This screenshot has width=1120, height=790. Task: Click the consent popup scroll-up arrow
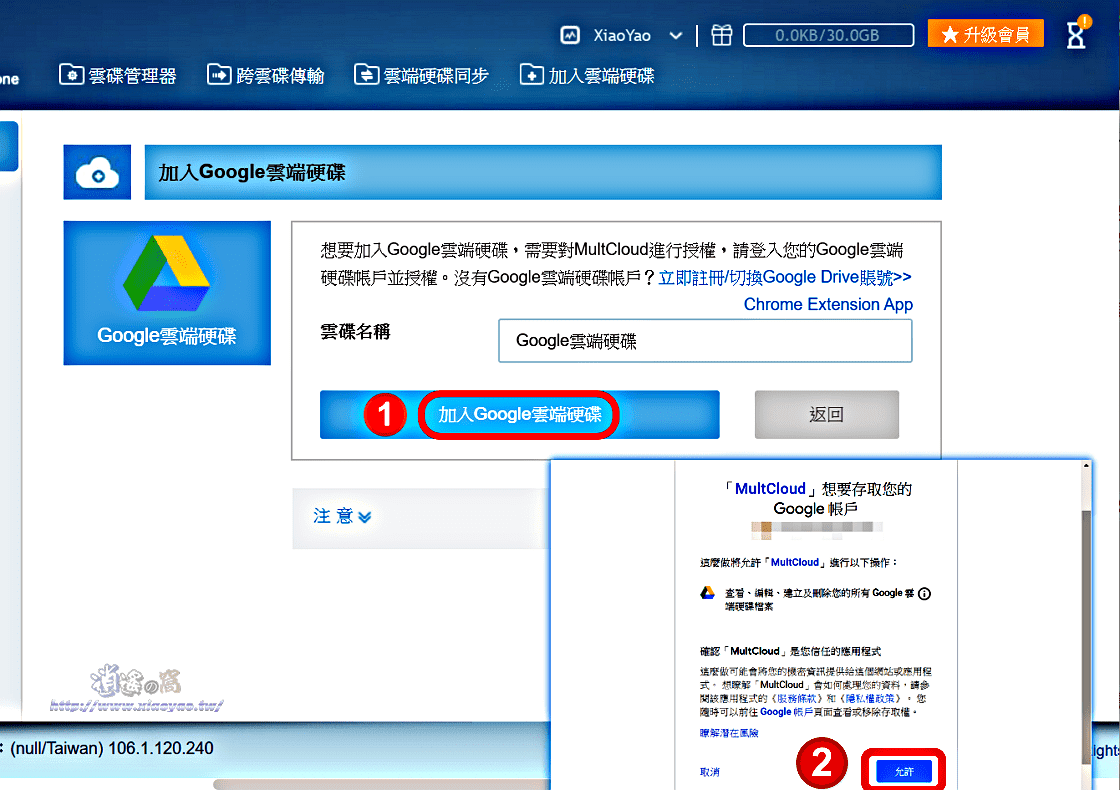(1086, 466)
